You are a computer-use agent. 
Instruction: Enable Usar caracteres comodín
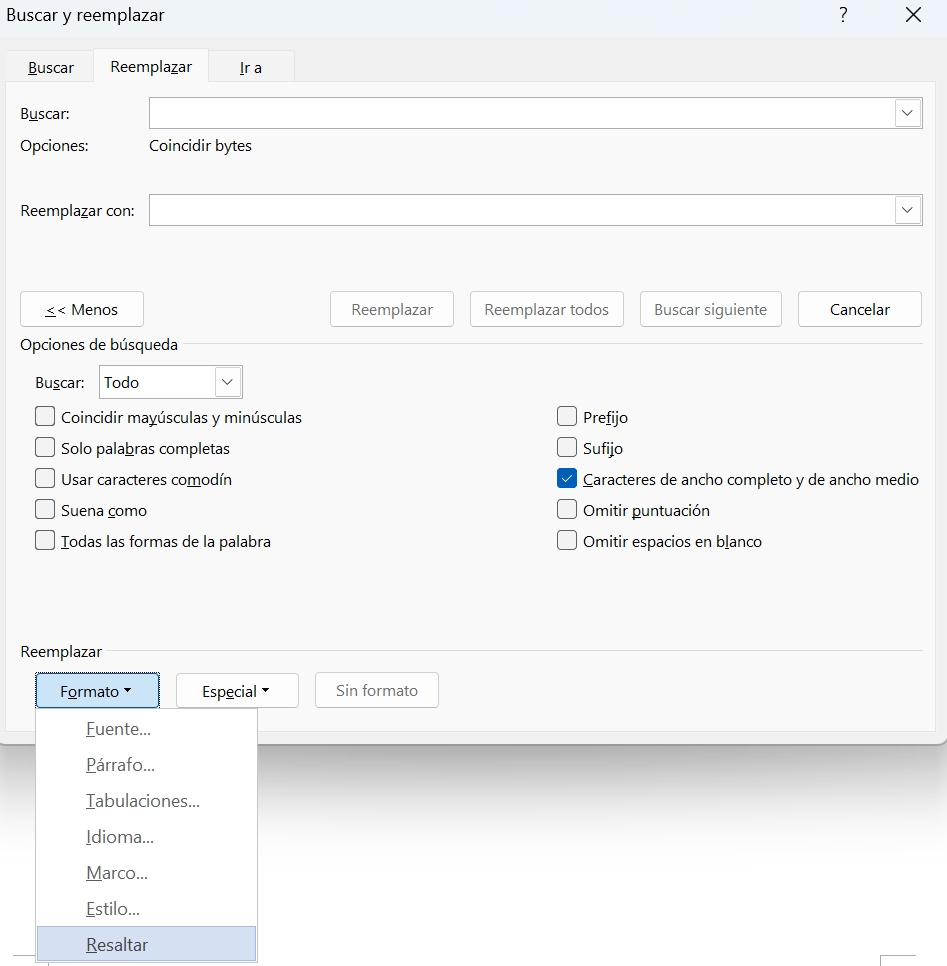pyautogui.click(x=45, y=478)
